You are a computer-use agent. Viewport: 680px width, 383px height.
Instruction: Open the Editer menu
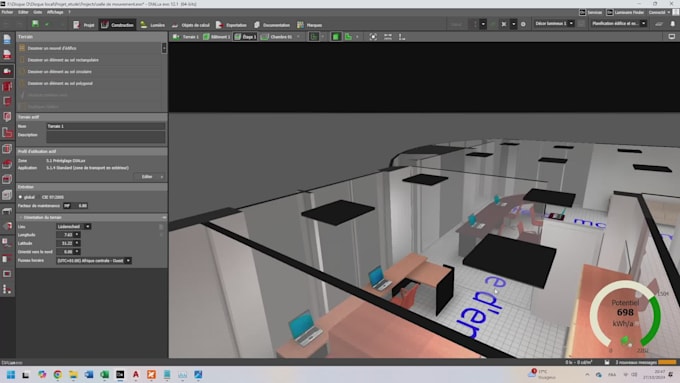pyautogui.click(x=23, y=12)
